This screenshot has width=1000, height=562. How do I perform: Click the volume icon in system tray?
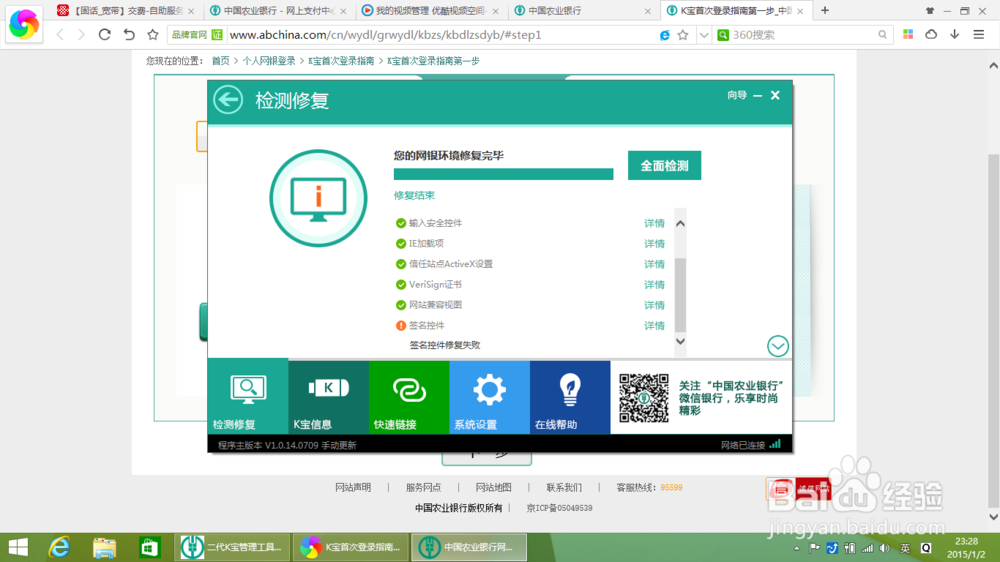pyautogui.click(x=884, y=548)
